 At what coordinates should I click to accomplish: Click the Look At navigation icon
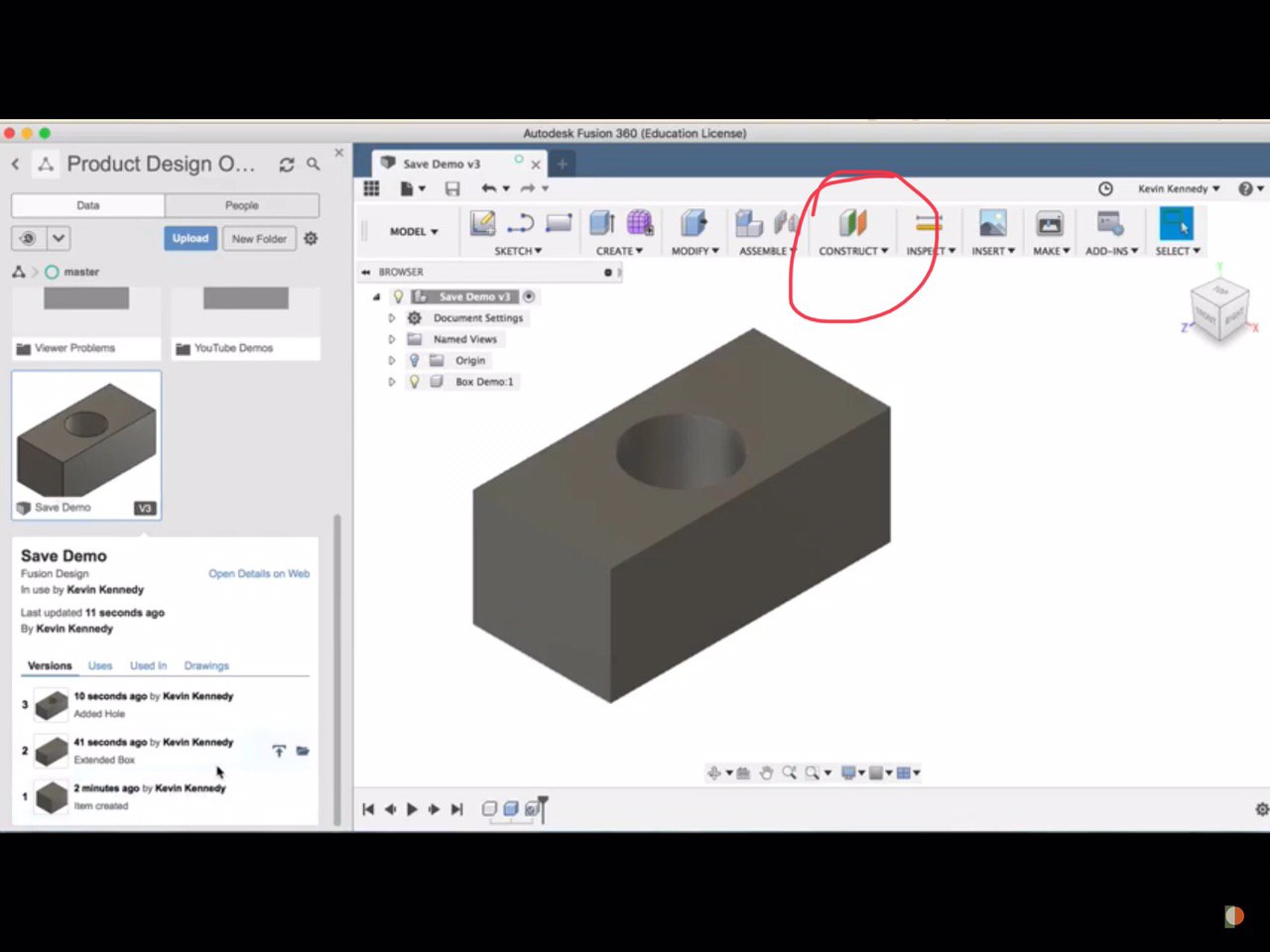click(x=743, y=773)
